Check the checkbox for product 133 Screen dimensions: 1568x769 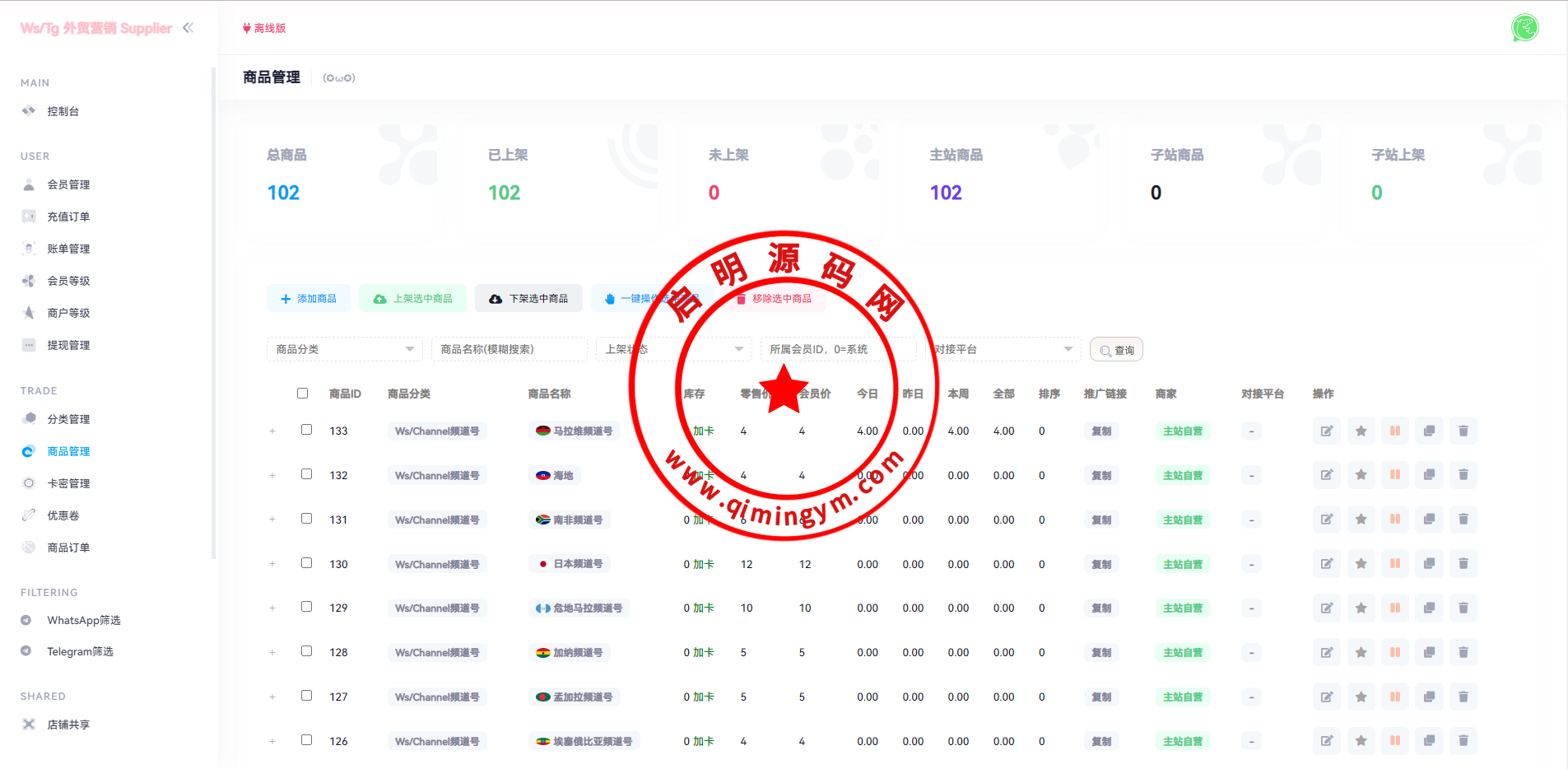tap(307, 430)
